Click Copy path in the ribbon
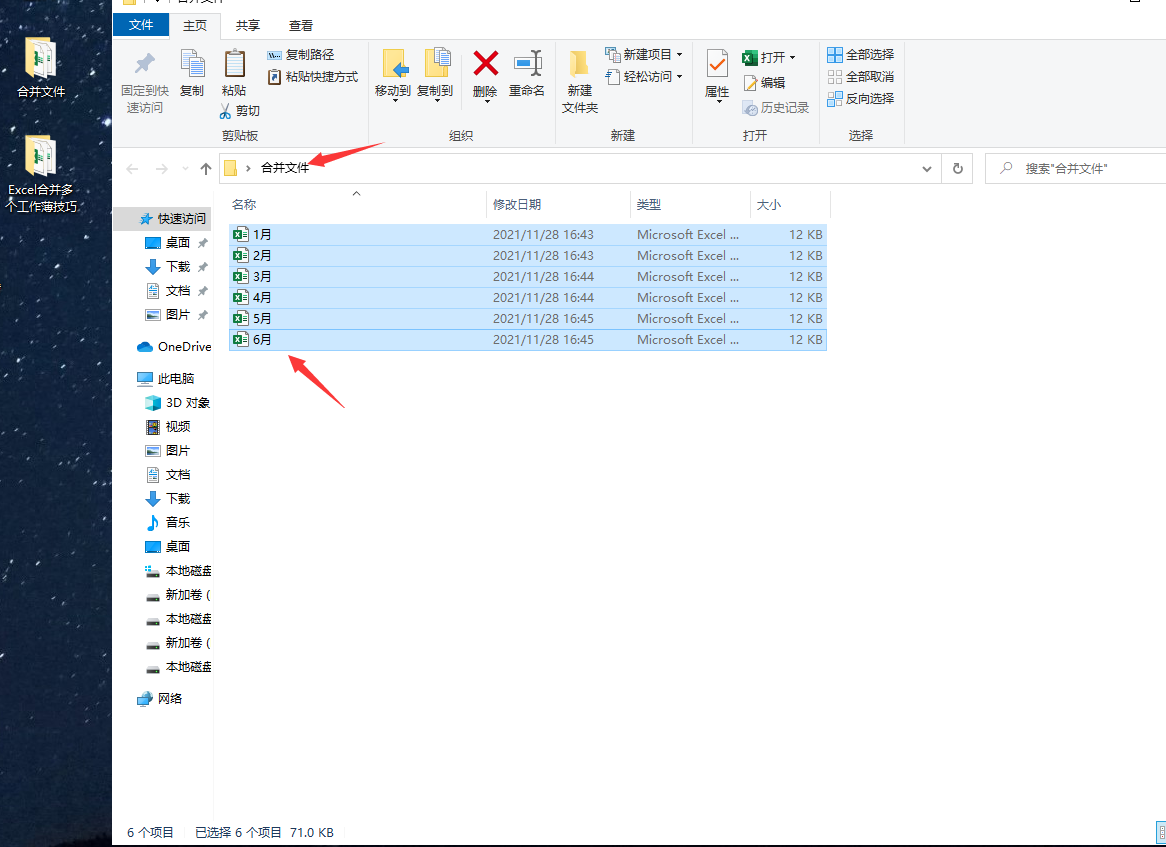 point(301,54)
